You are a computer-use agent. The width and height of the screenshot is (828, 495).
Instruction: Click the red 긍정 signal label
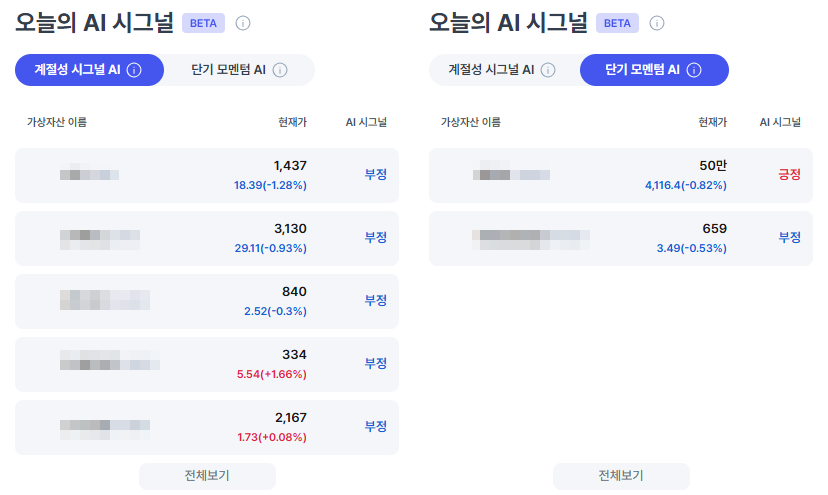tap(789, 174)
